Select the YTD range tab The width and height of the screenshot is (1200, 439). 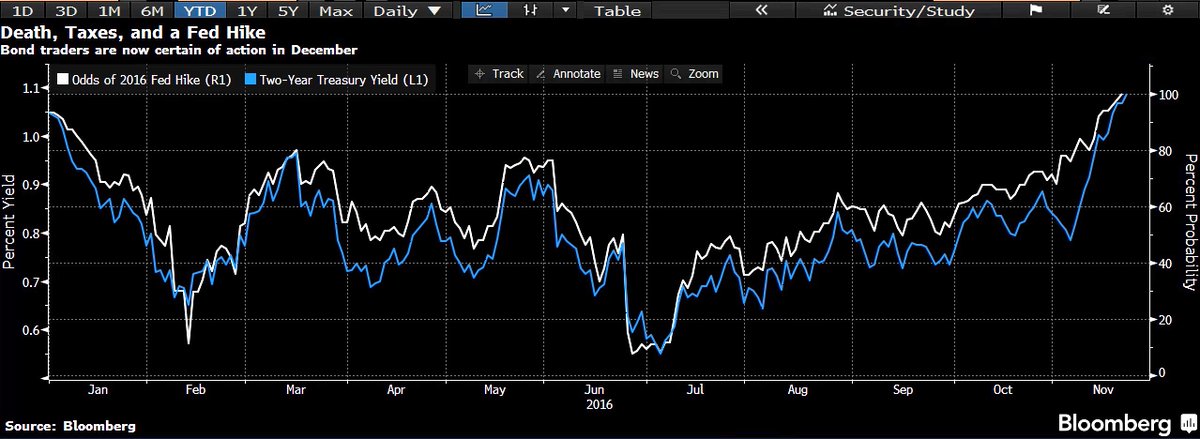point(198,12)
